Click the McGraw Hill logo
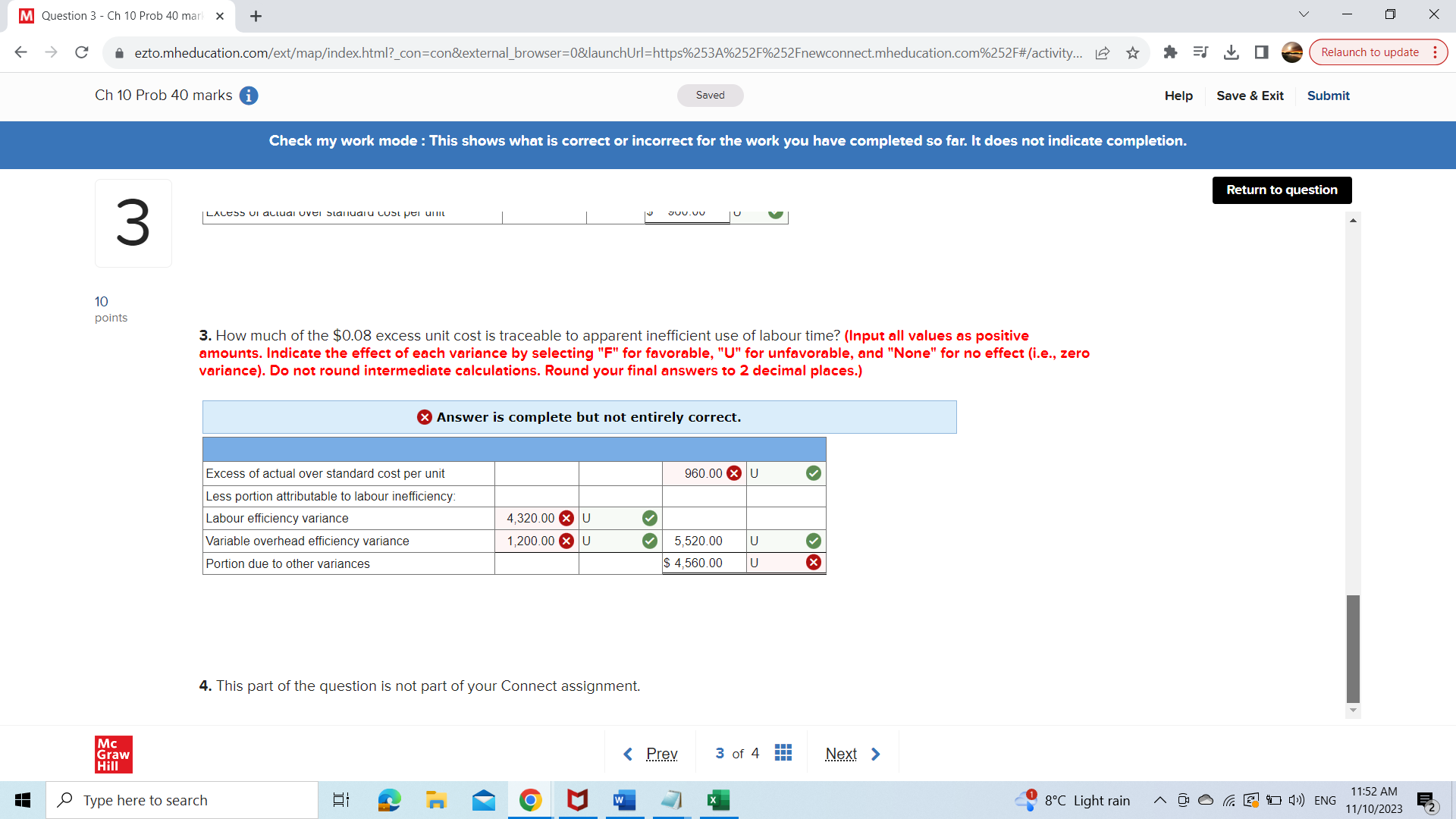The height and width of the screenshot is (819, 1456). (x=114, y=755)
